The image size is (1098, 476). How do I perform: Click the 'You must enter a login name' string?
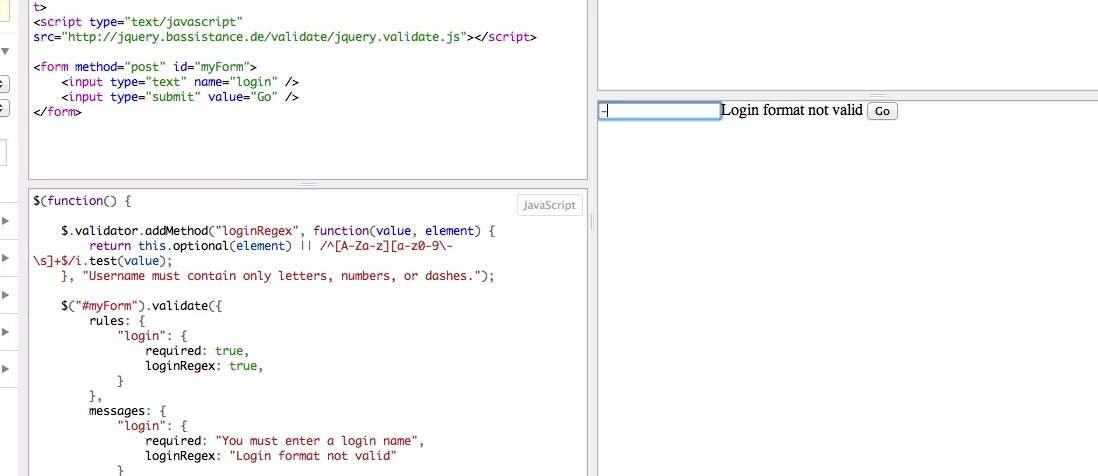pyautogui.click(x=317, y=441)
